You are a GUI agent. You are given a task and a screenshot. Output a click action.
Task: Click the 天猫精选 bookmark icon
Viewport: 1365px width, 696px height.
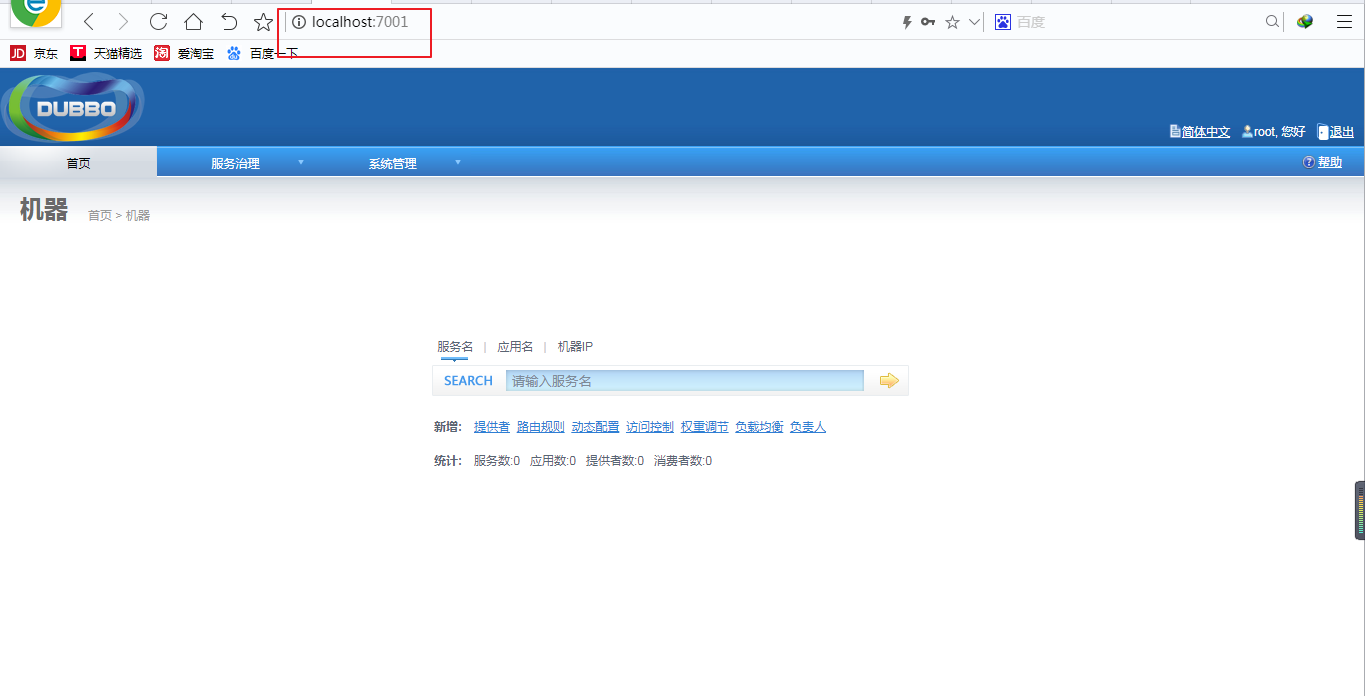point(77,53)
